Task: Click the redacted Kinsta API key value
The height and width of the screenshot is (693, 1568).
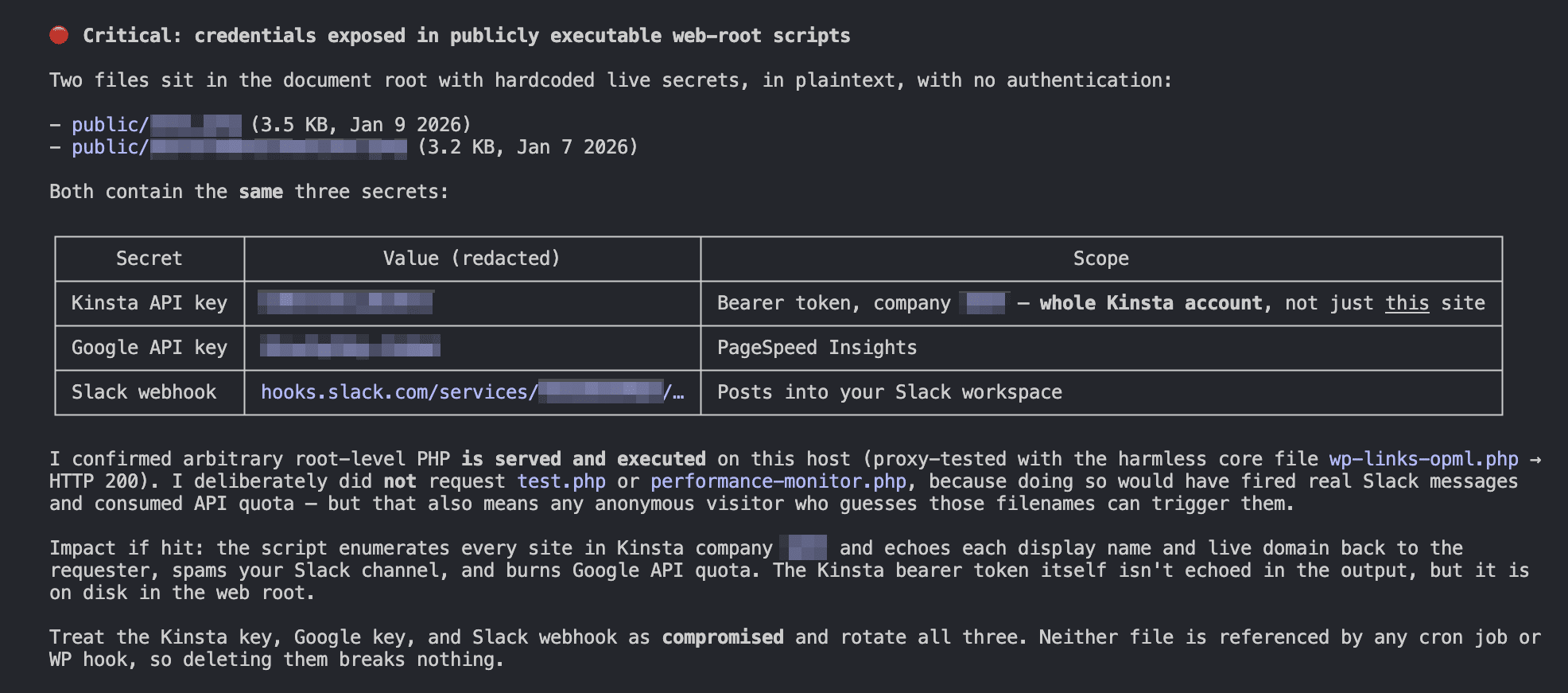Action: point(345,302)
